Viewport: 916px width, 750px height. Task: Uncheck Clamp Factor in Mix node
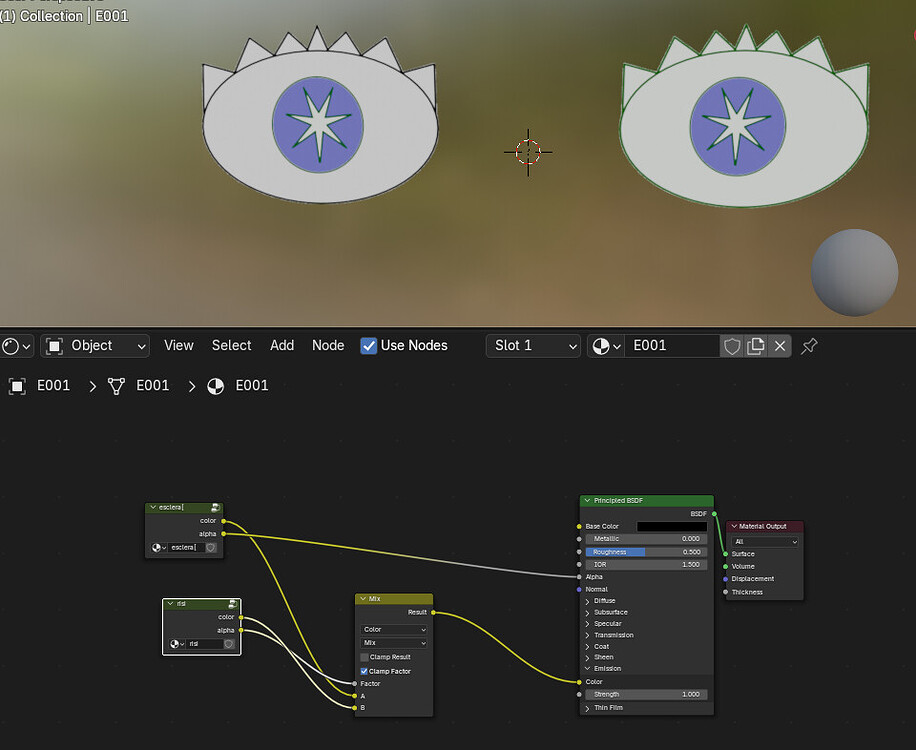click(x=364, y=671)
